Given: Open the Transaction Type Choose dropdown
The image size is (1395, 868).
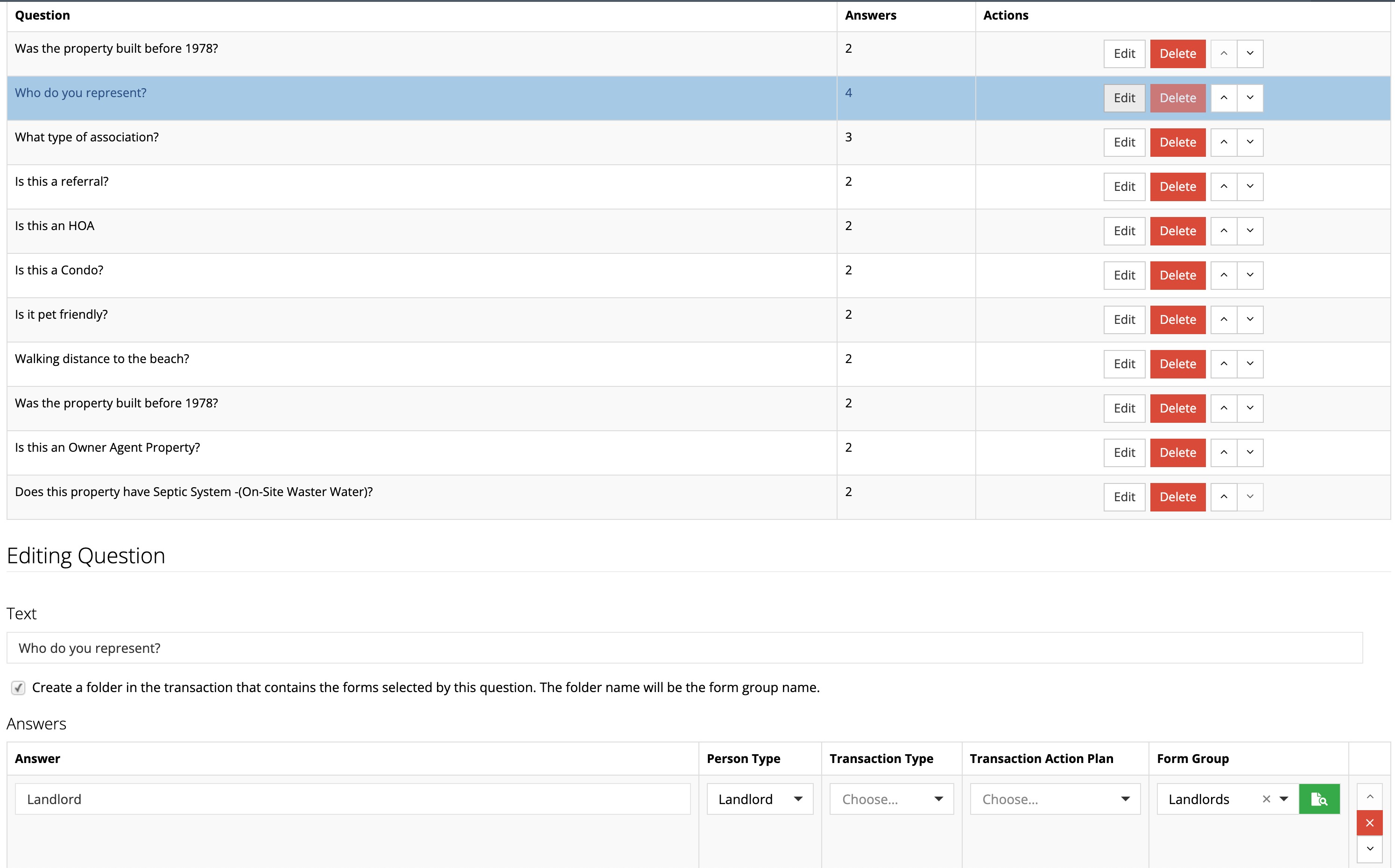Looking at the screenshot, I should point(891,799).
